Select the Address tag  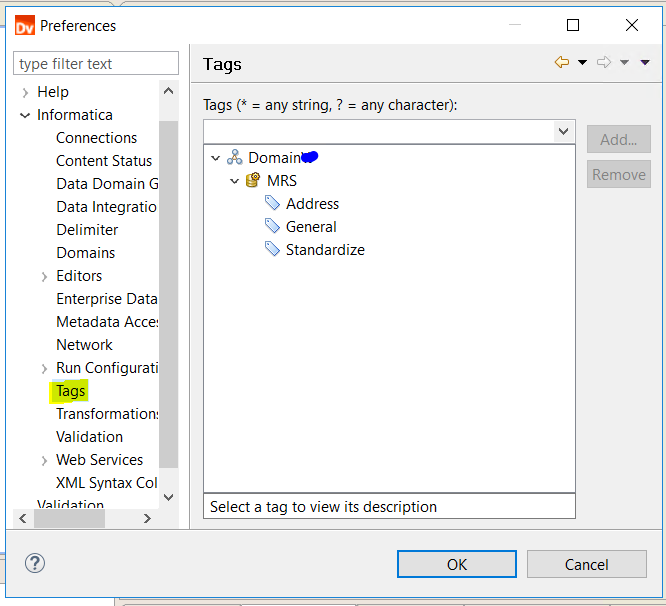[312, 203]
